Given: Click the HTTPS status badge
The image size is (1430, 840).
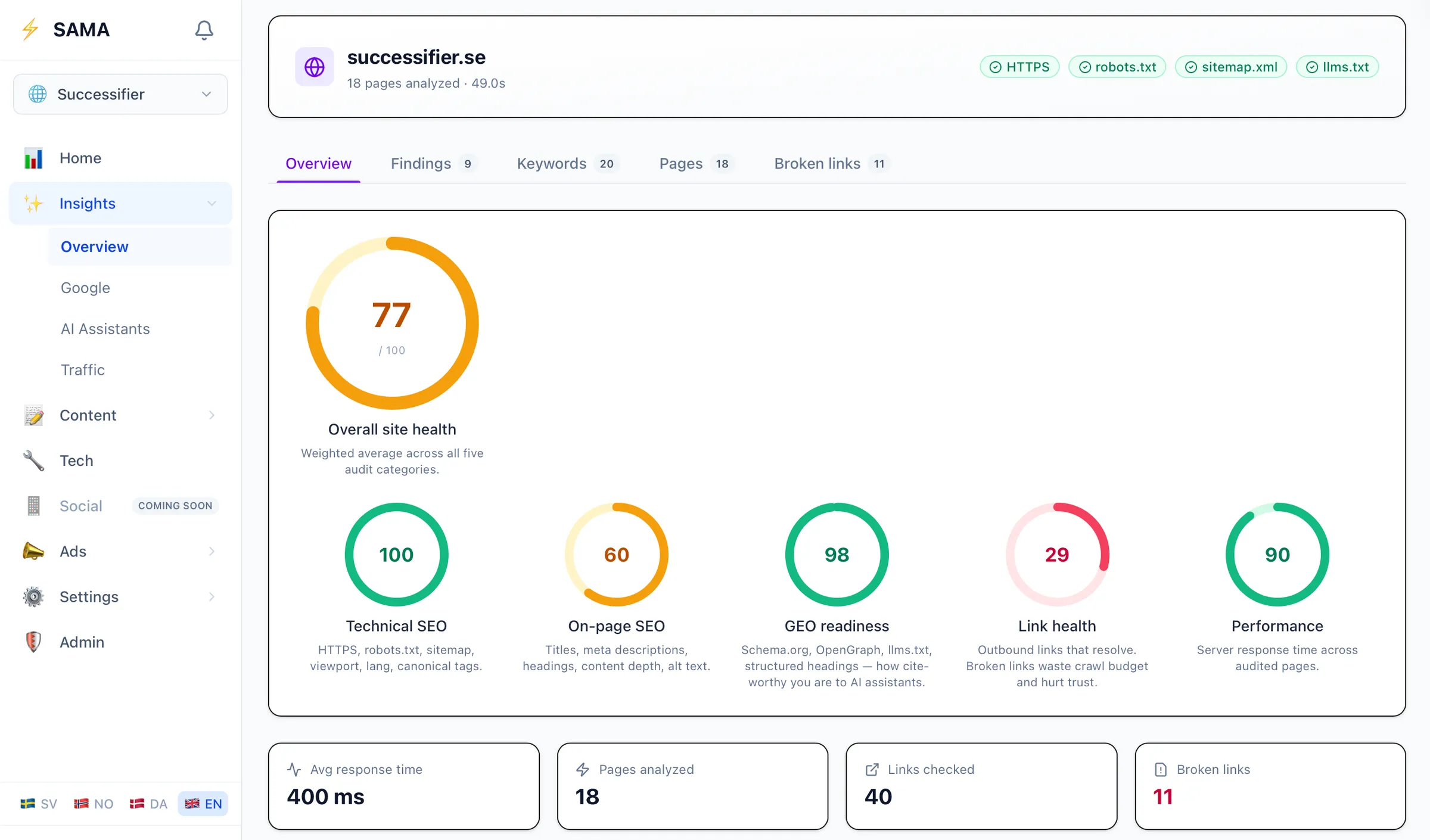Looking at the screenshot, I should click(1019, 67).
